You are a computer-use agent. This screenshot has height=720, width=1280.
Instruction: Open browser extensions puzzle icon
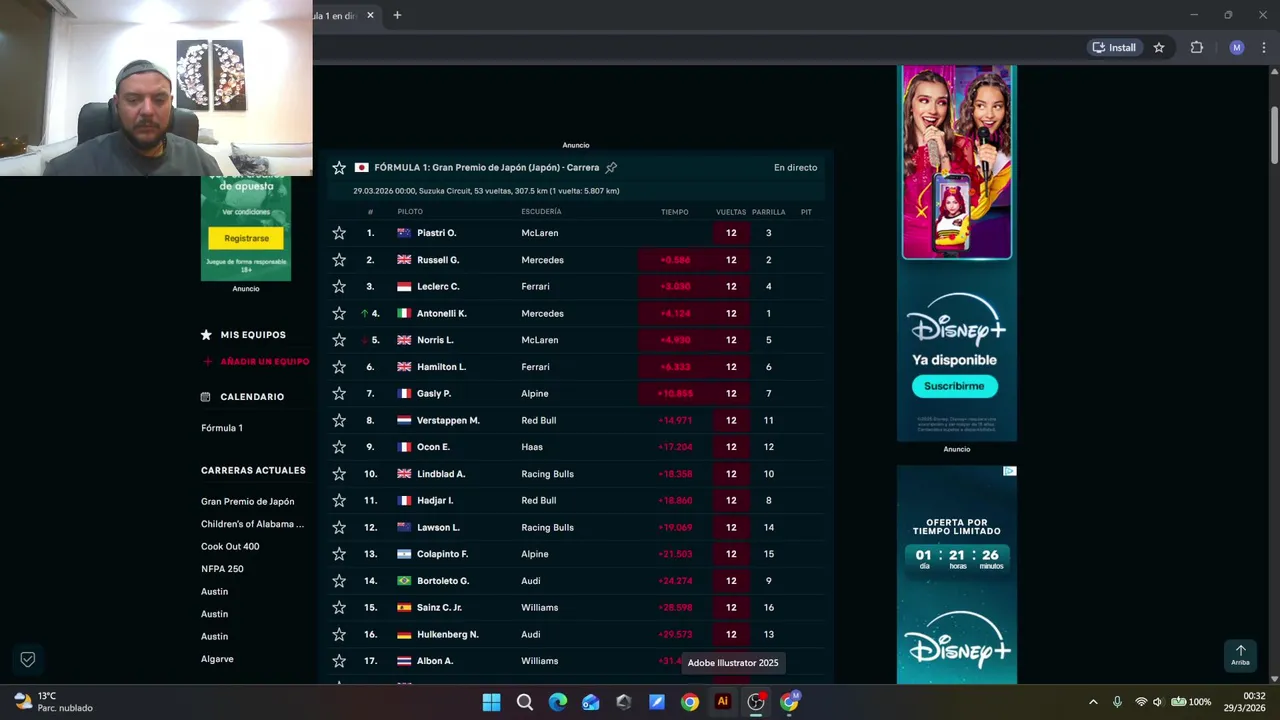(1197, 47)
